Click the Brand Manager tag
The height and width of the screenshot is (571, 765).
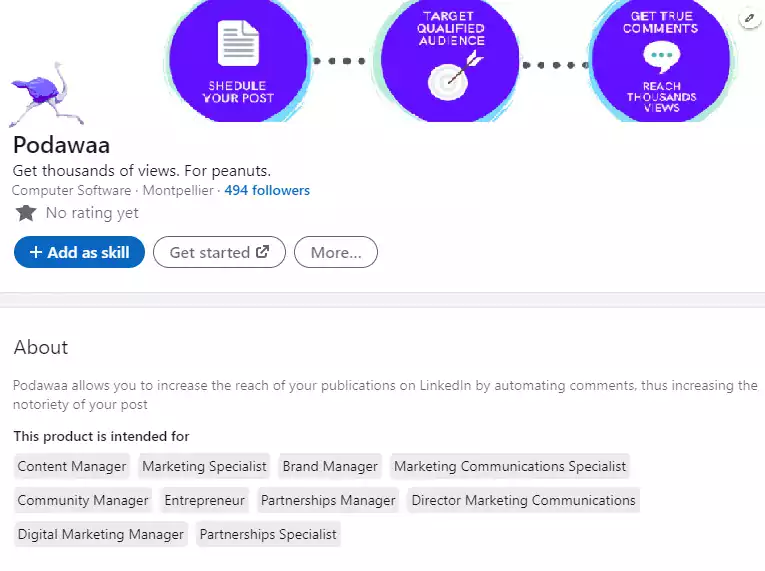[330, 466]
